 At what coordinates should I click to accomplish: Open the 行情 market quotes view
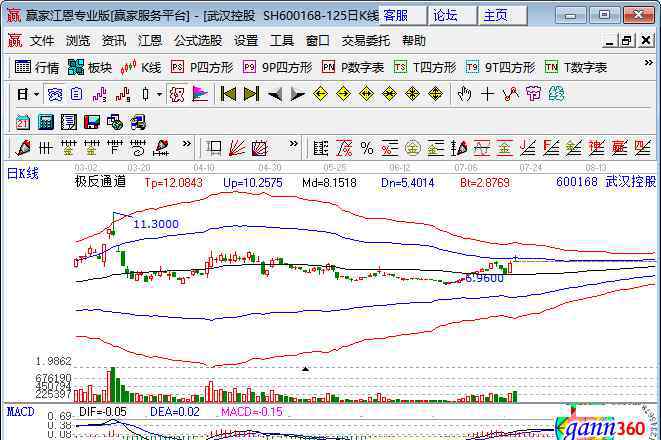point(37,67)
